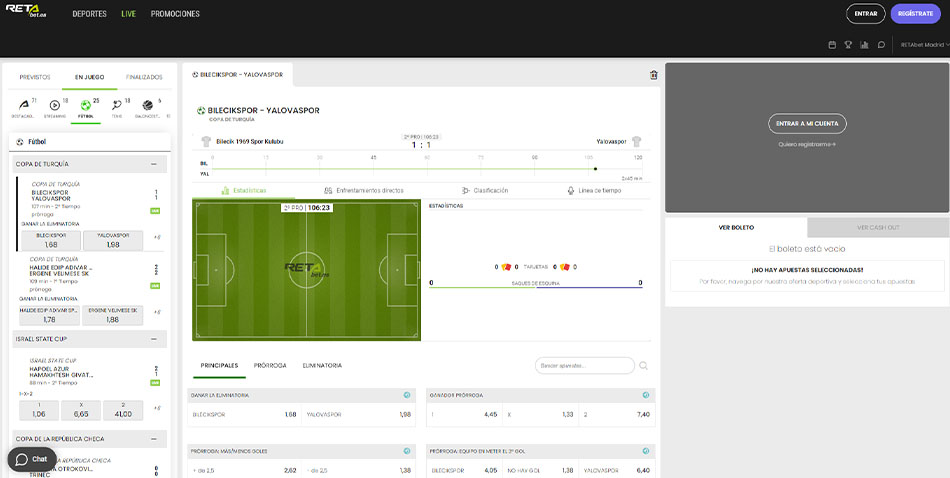Click the search magnifier icon next to Buscar apuestas
The image size is (950, 478).
pyautogui.click(x=643, y=365)
